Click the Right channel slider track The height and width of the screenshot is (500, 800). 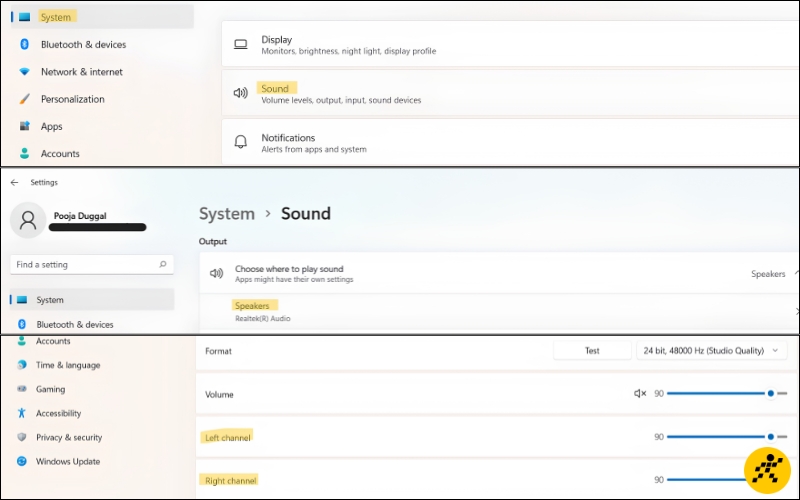tap(706, 480)
